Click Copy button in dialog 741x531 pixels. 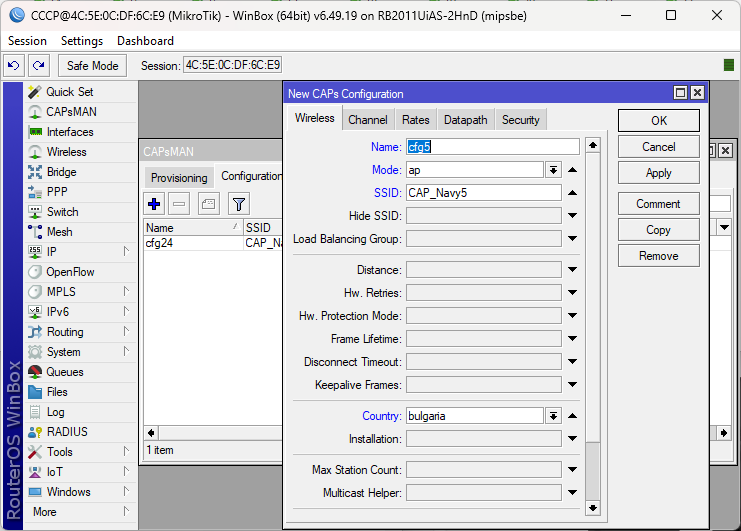point(659,230)
